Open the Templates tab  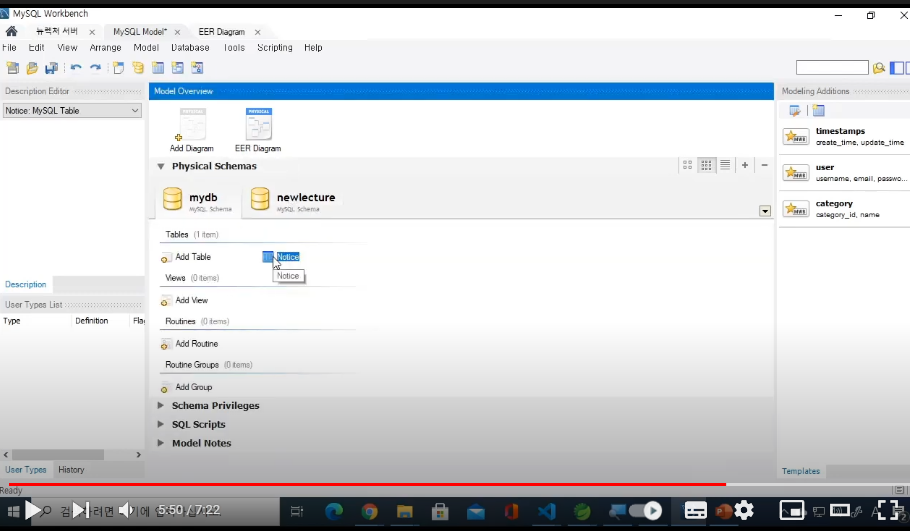click(801, 471)
